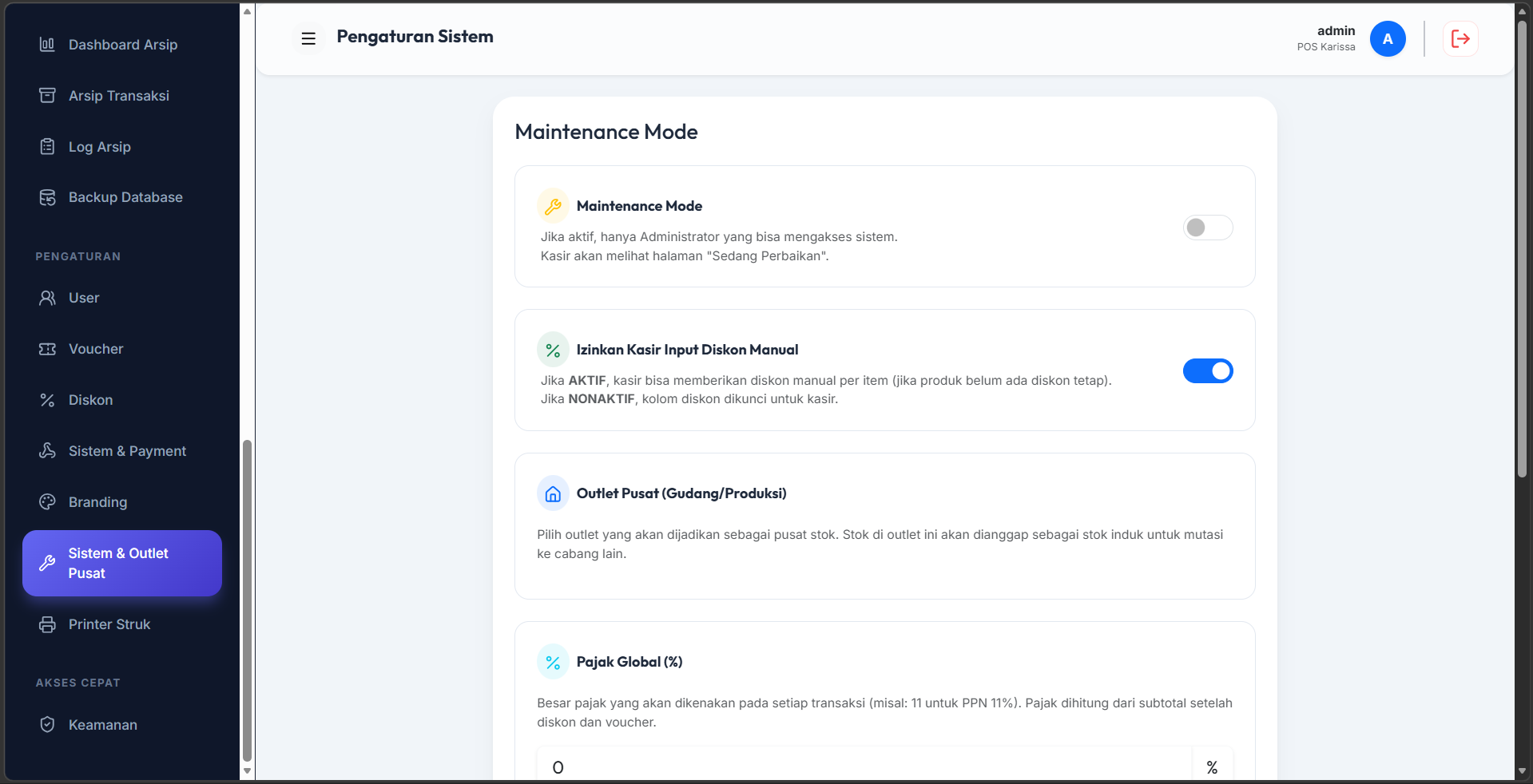Viewport: 1533px width, 784px height.
Task: Click the Keamanan shield icon
Action: point(47,725)
